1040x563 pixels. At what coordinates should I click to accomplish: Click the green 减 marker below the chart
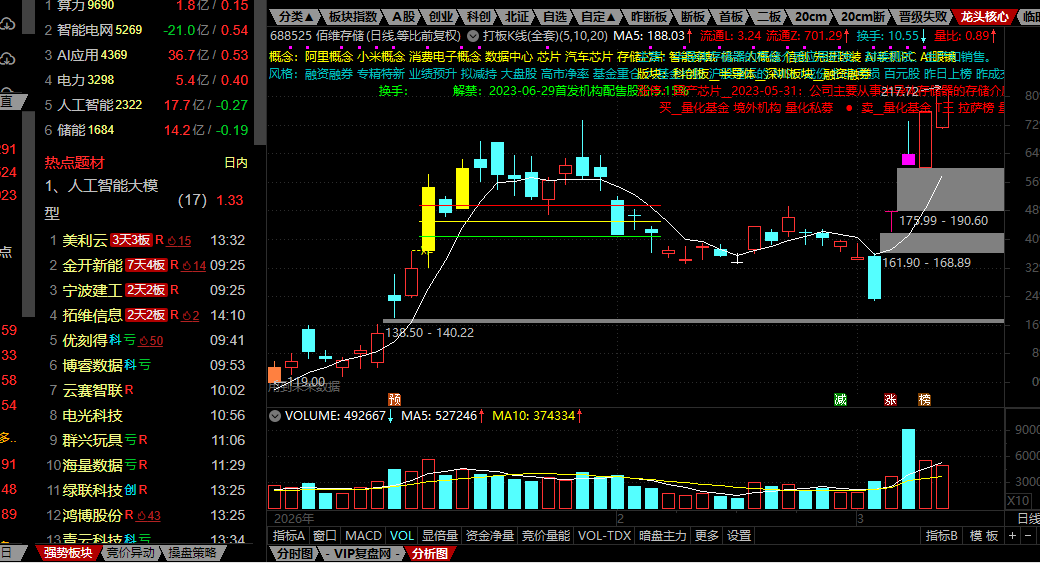tap(840, 399)
